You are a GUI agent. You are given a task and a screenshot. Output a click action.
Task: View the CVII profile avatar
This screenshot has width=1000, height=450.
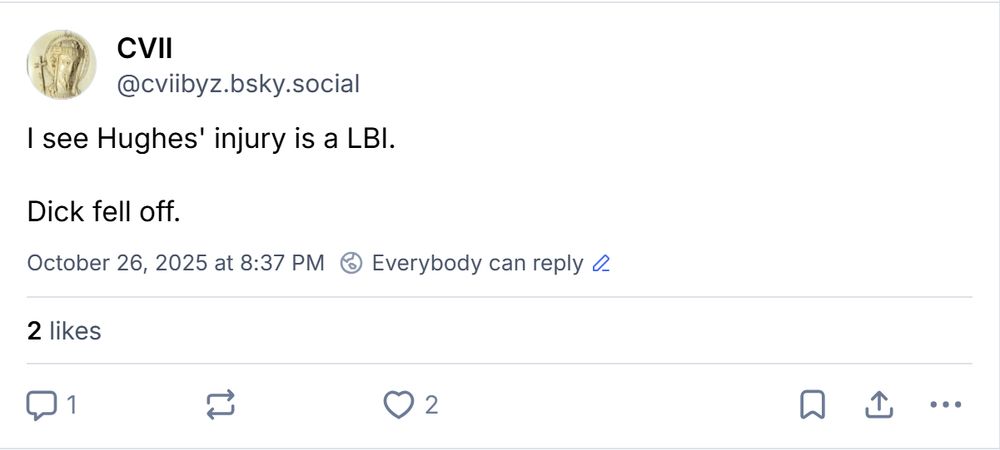(x=61, y=65)
